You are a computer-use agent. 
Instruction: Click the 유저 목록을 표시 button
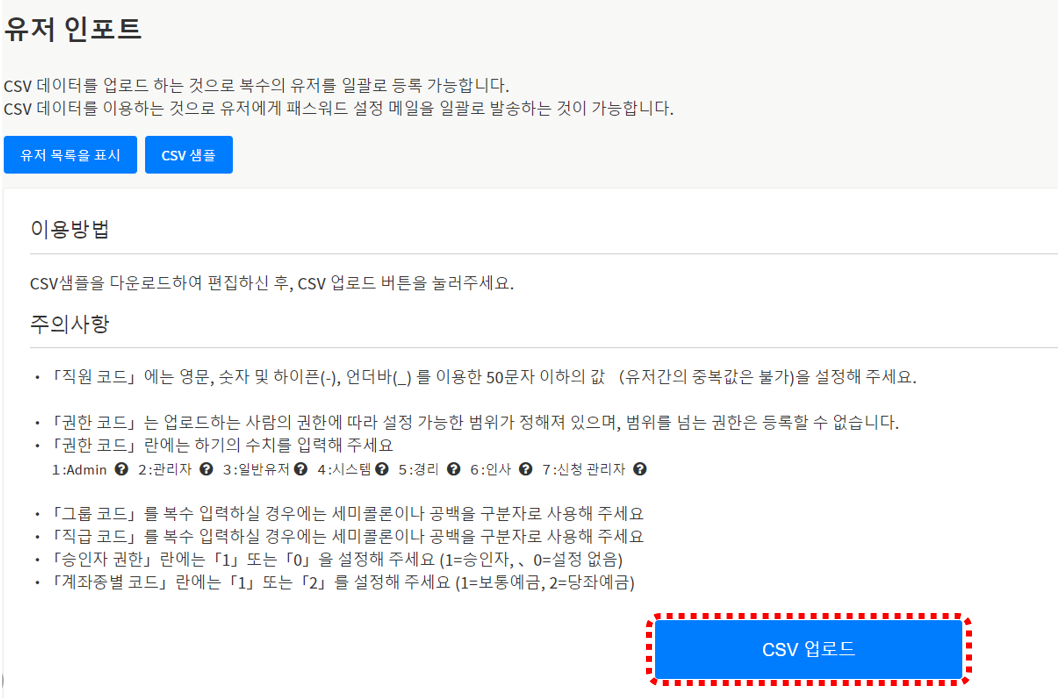tap(70, 155)
